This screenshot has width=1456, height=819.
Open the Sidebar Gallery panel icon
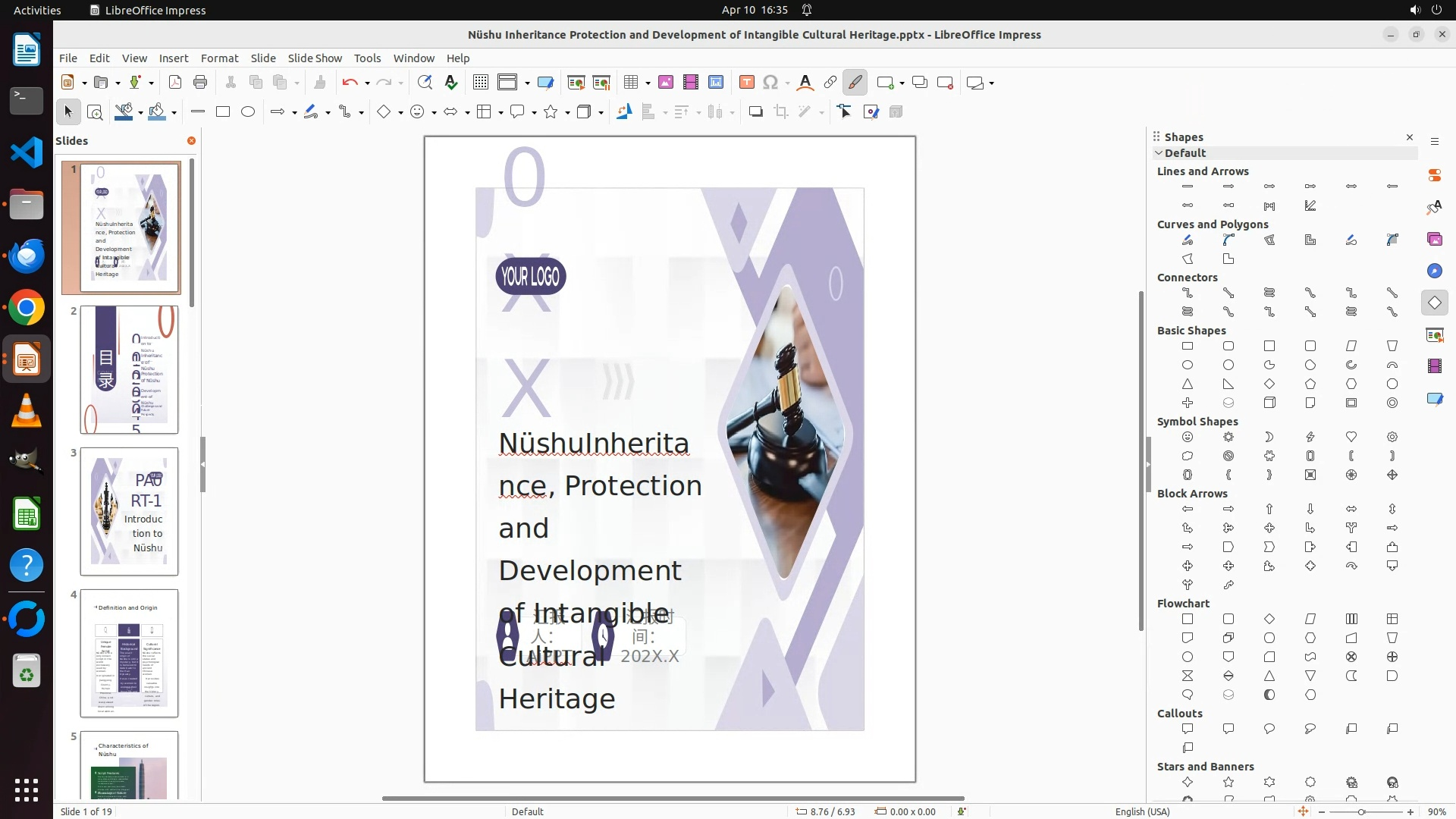[x=1434, y=239]
